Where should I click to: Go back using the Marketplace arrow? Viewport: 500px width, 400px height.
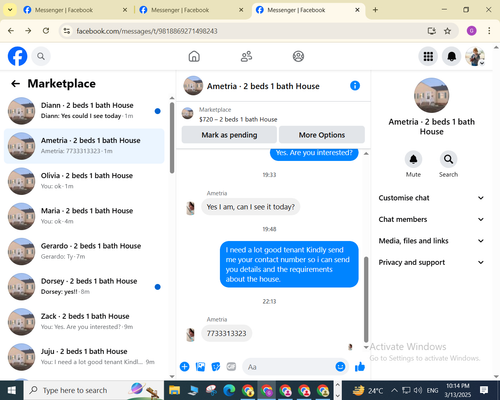click(15, 84)
